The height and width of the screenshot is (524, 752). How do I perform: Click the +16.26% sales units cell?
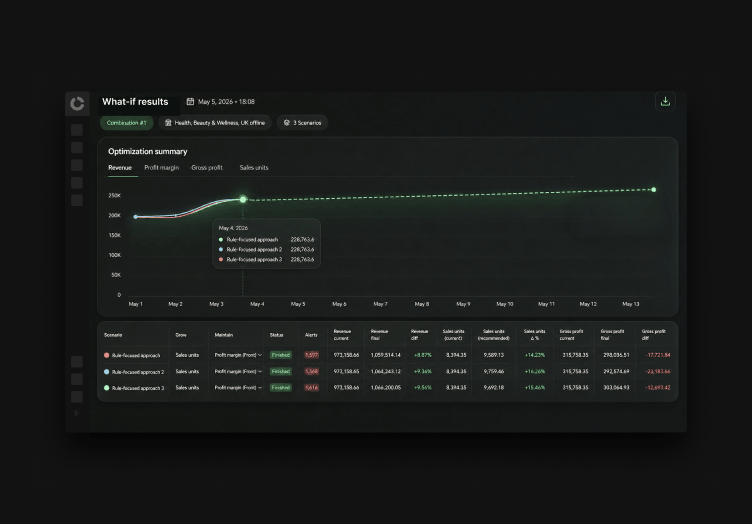pyautogui.click(x=535, y=372)
